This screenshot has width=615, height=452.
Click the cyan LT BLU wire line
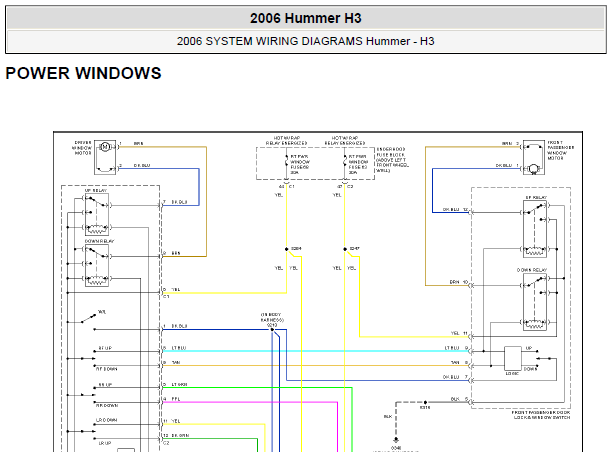pyautogui.click(x=314, y=351)
